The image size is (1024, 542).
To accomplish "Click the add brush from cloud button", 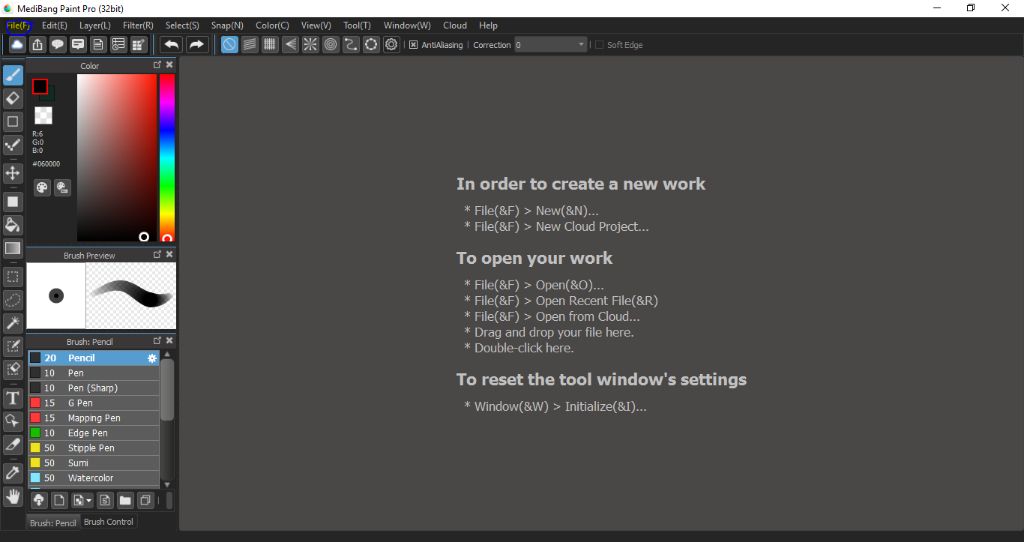I will [x=39, y=501].
